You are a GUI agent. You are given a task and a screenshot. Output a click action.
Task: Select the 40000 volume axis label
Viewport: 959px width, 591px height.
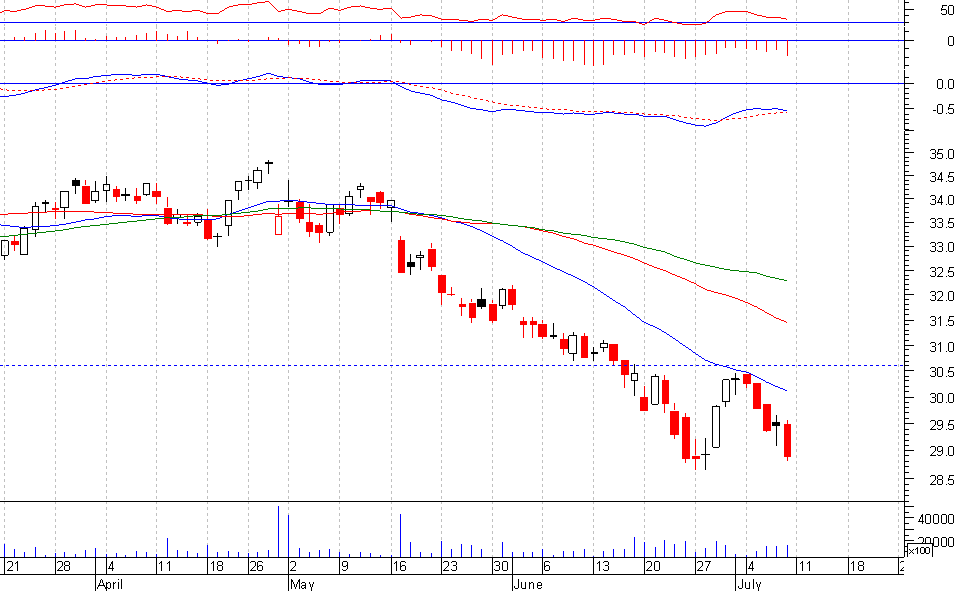(x=936, y=519)
